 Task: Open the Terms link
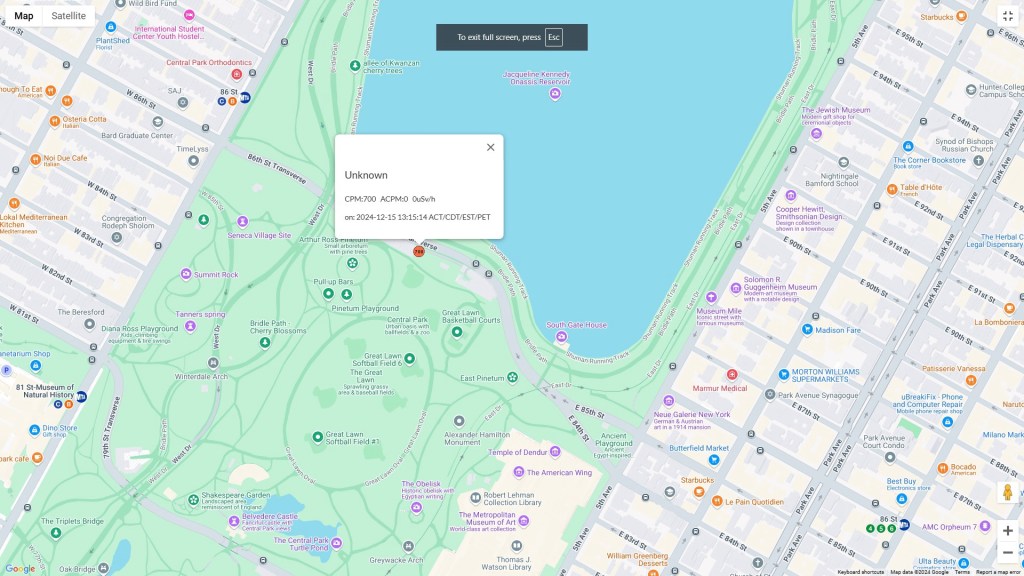pyautogui.click(x=962, y=572)
